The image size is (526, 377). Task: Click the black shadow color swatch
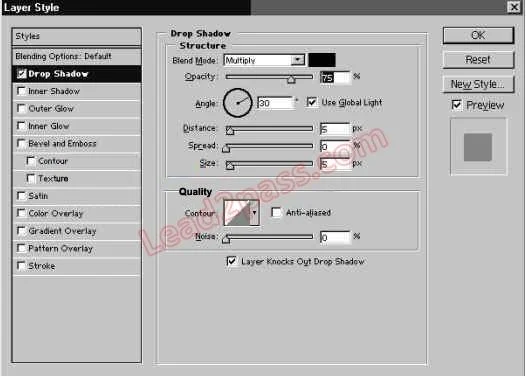tap(322, 60)
